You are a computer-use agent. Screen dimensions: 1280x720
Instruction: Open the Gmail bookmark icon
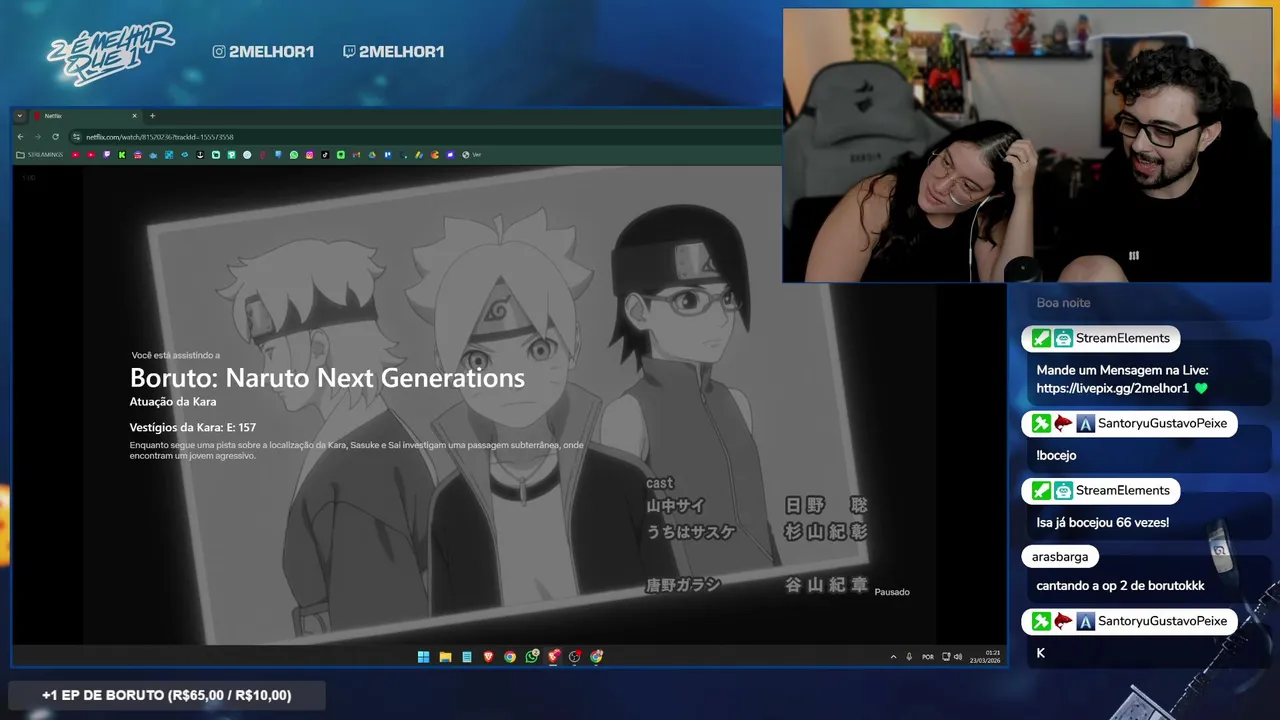[x=356, y=155]
